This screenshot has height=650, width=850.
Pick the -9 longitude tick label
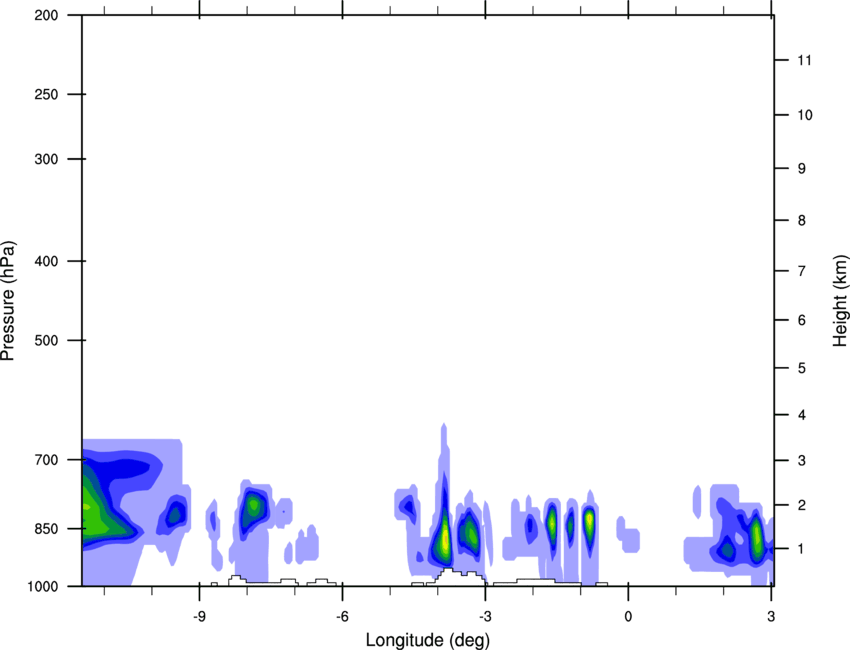[x=199, y=616]
